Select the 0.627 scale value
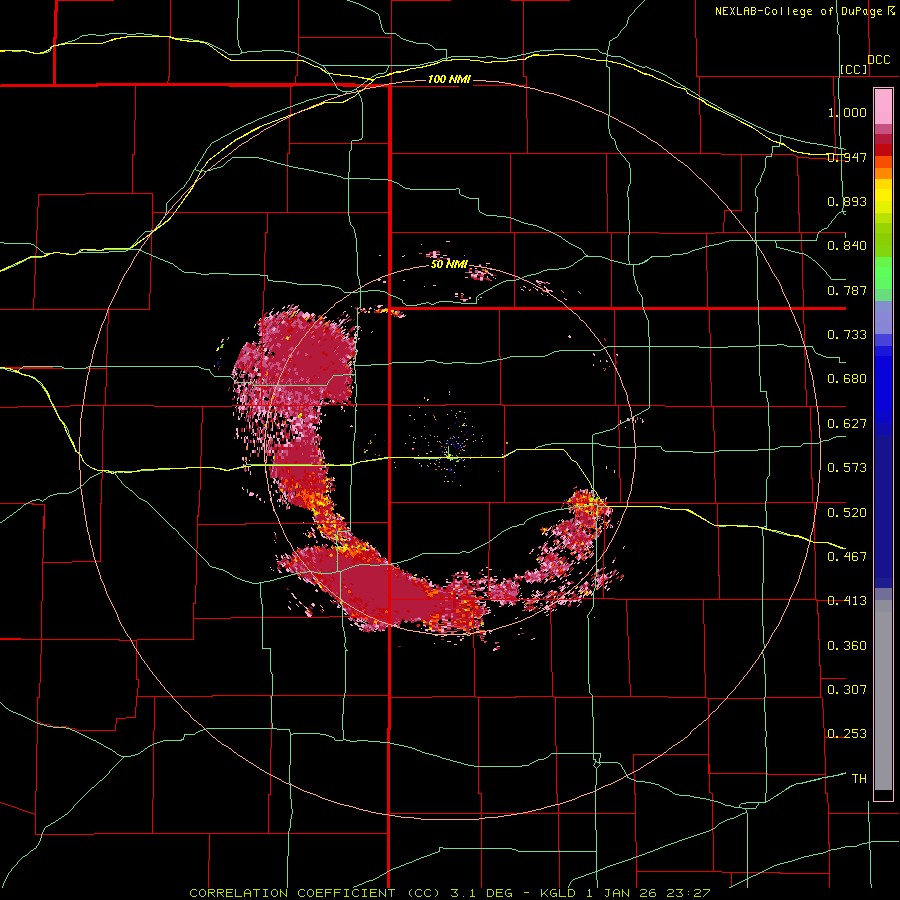Viewport: 900px width, 900px height. (x=847, y=424)
